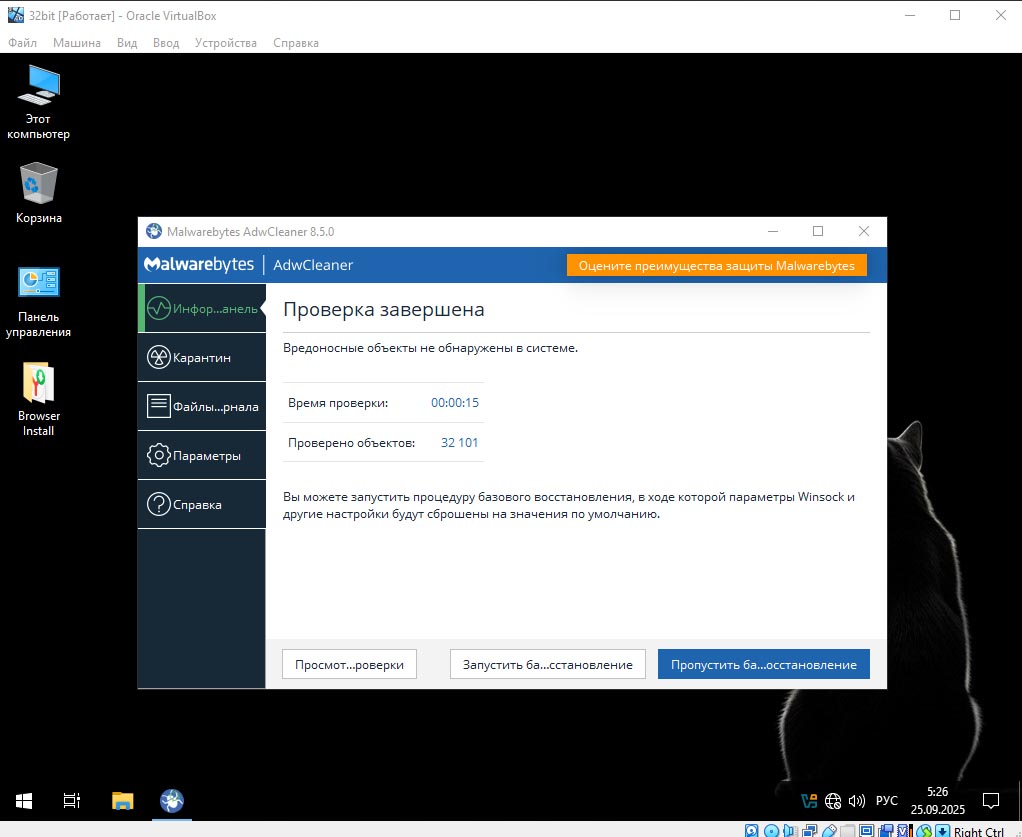This screenshot has width=1022, height=837.
Task: Open the Информ. панель dashboard tab
Action: point(202,308)
